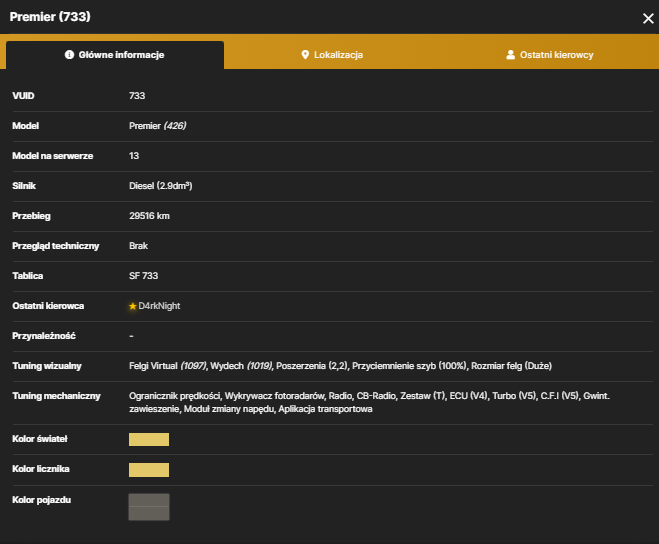Click the Kolor pojazdu row label

point(41,500)
